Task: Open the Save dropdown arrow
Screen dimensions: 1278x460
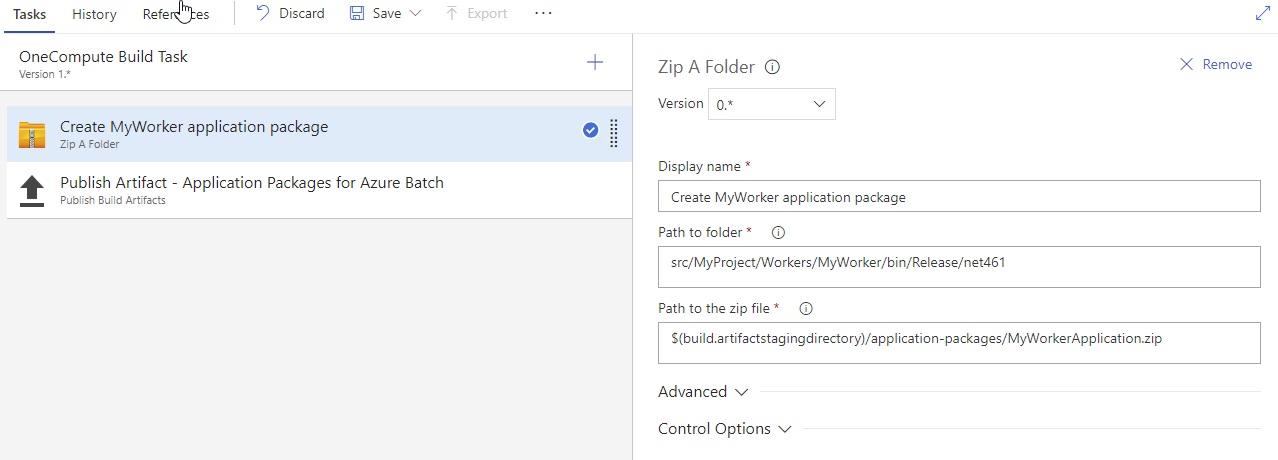Action: [x=416, y=14]
